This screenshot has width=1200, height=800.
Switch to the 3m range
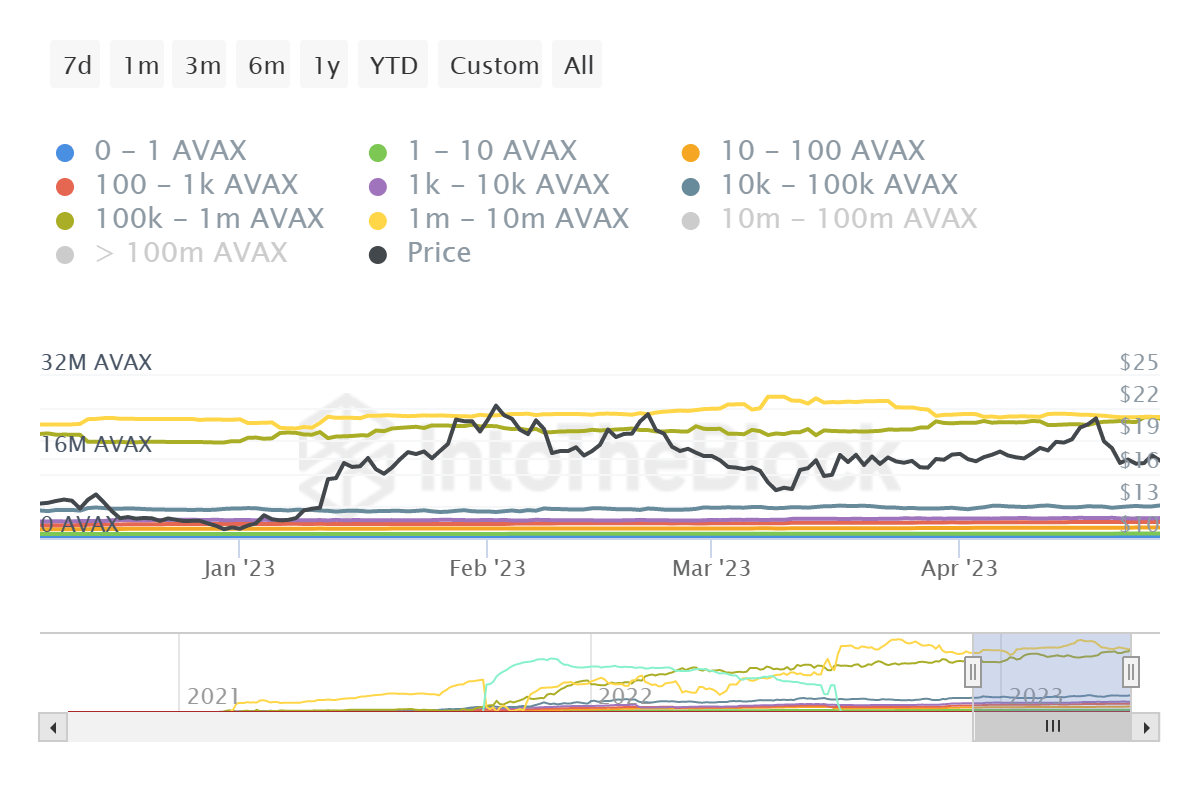coord(202,65)
